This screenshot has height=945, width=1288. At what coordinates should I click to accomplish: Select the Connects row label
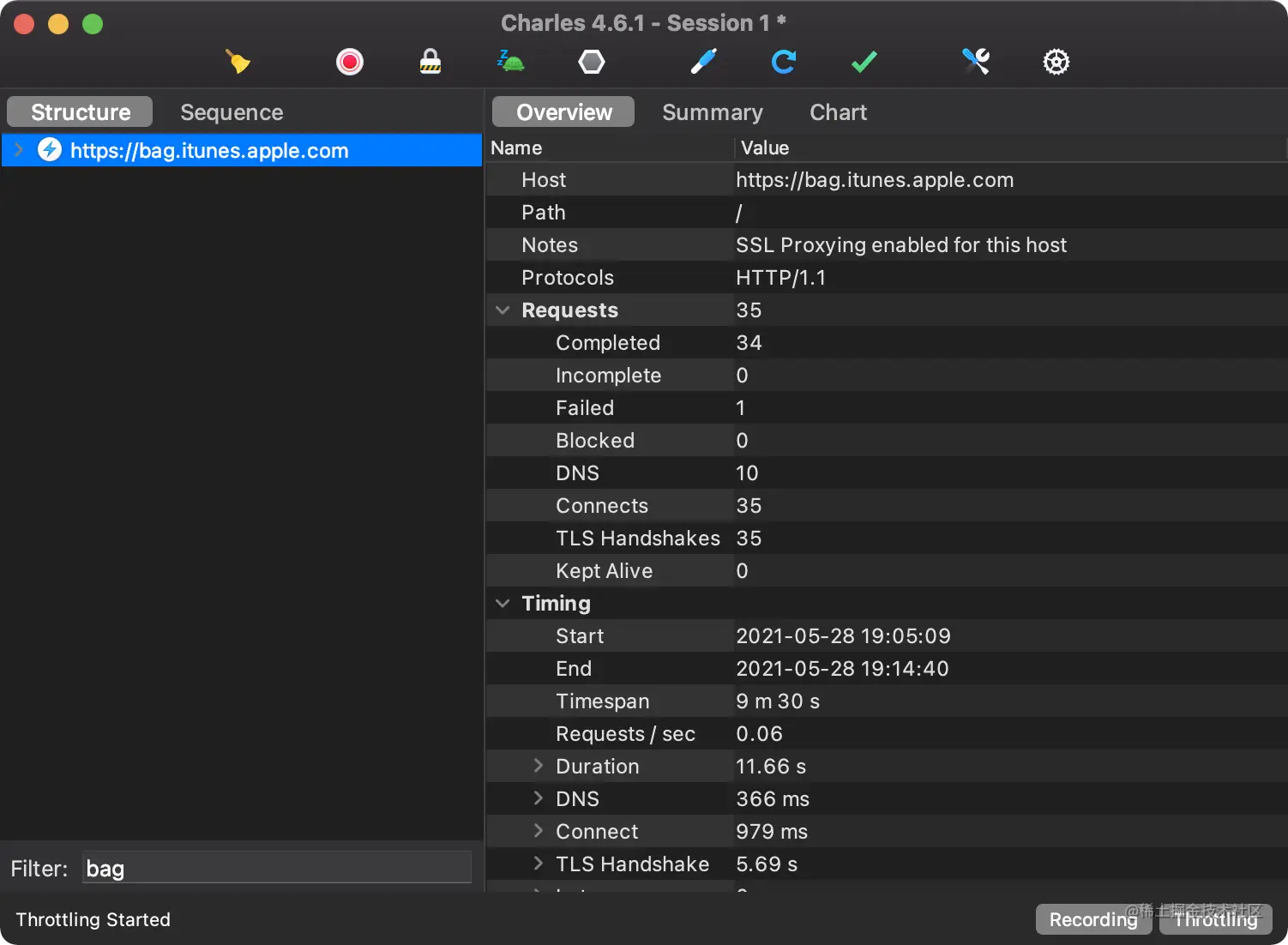[x=602, y=506]
